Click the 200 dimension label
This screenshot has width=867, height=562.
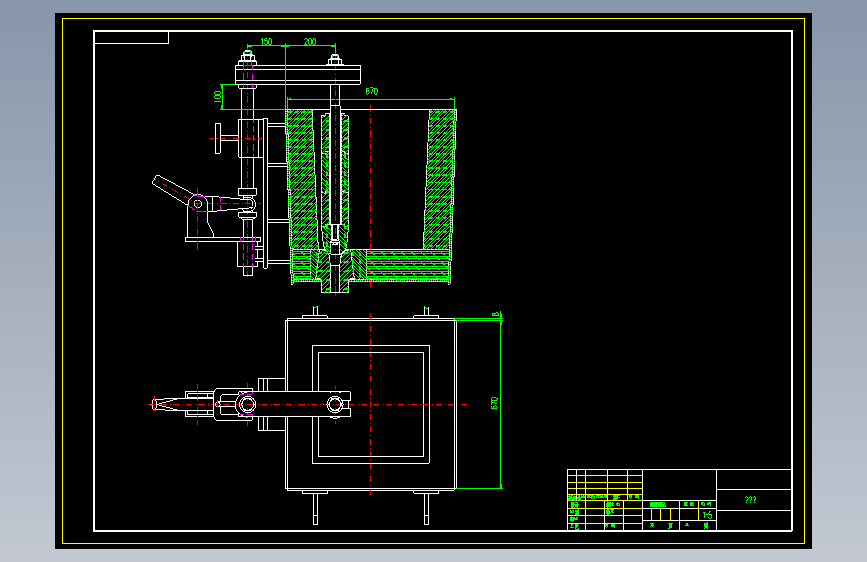310,41
